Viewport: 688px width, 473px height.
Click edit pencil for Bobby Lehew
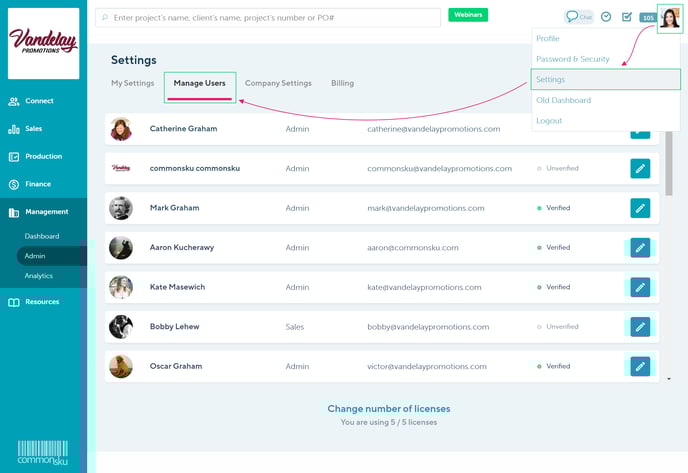(x=640, y=327)
